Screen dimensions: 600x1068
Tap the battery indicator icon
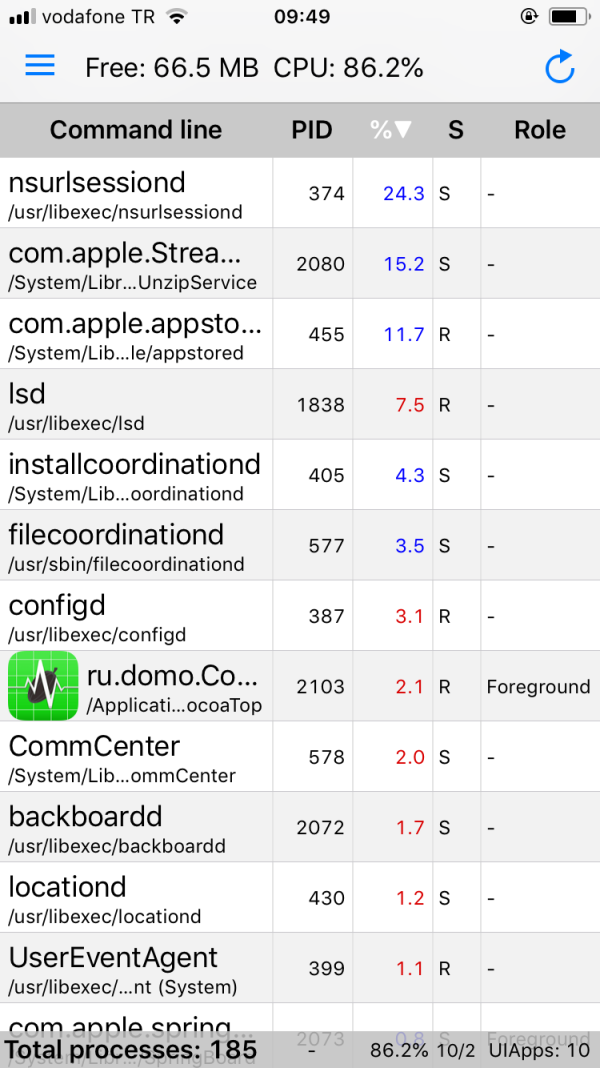click(568, 16)
